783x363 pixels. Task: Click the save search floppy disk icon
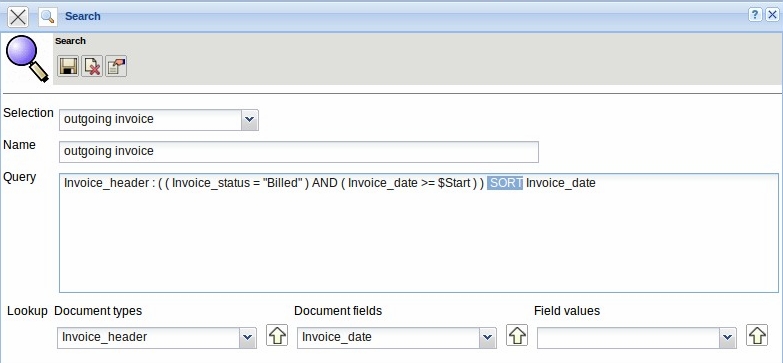(68, 66)
